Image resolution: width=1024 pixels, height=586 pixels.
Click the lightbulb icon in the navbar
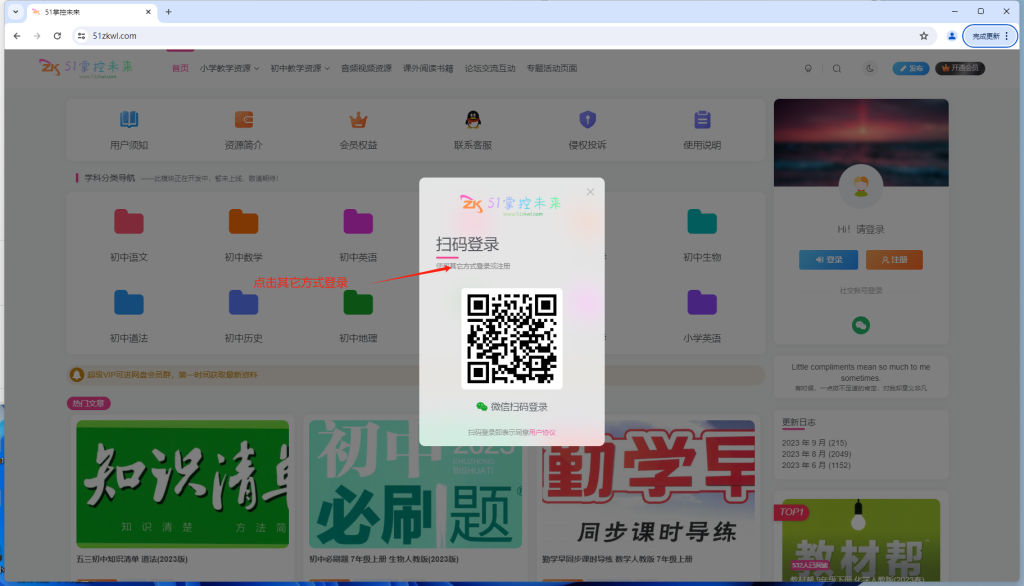tap(808, 69)
